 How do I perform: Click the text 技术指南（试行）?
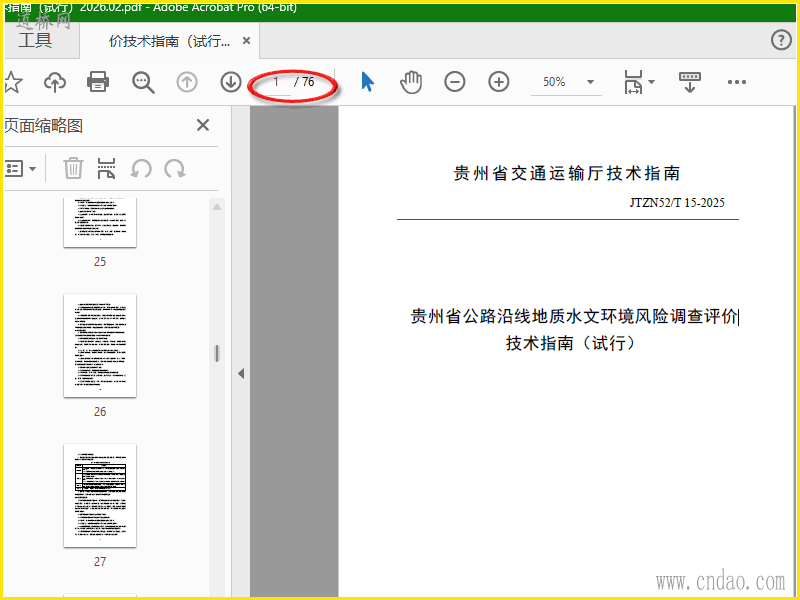[x=570, y=343]
